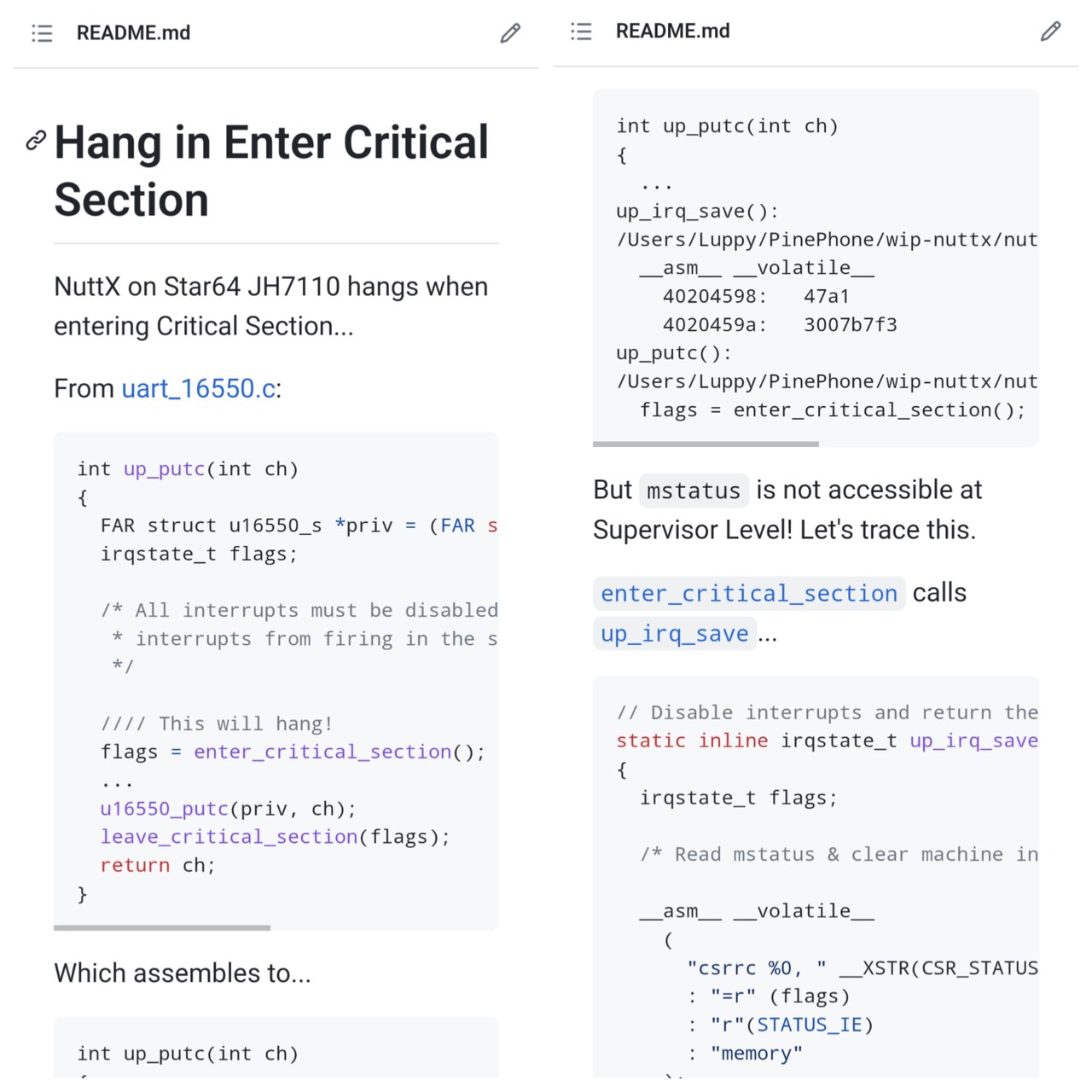Click the pencil edit icon in right pane
Viewport: 1092px width, 1092px height.
point(1050,32)
